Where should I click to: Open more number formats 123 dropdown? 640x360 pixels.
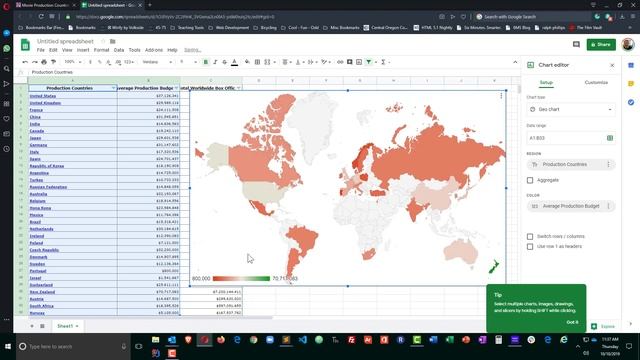pos(129,62)
